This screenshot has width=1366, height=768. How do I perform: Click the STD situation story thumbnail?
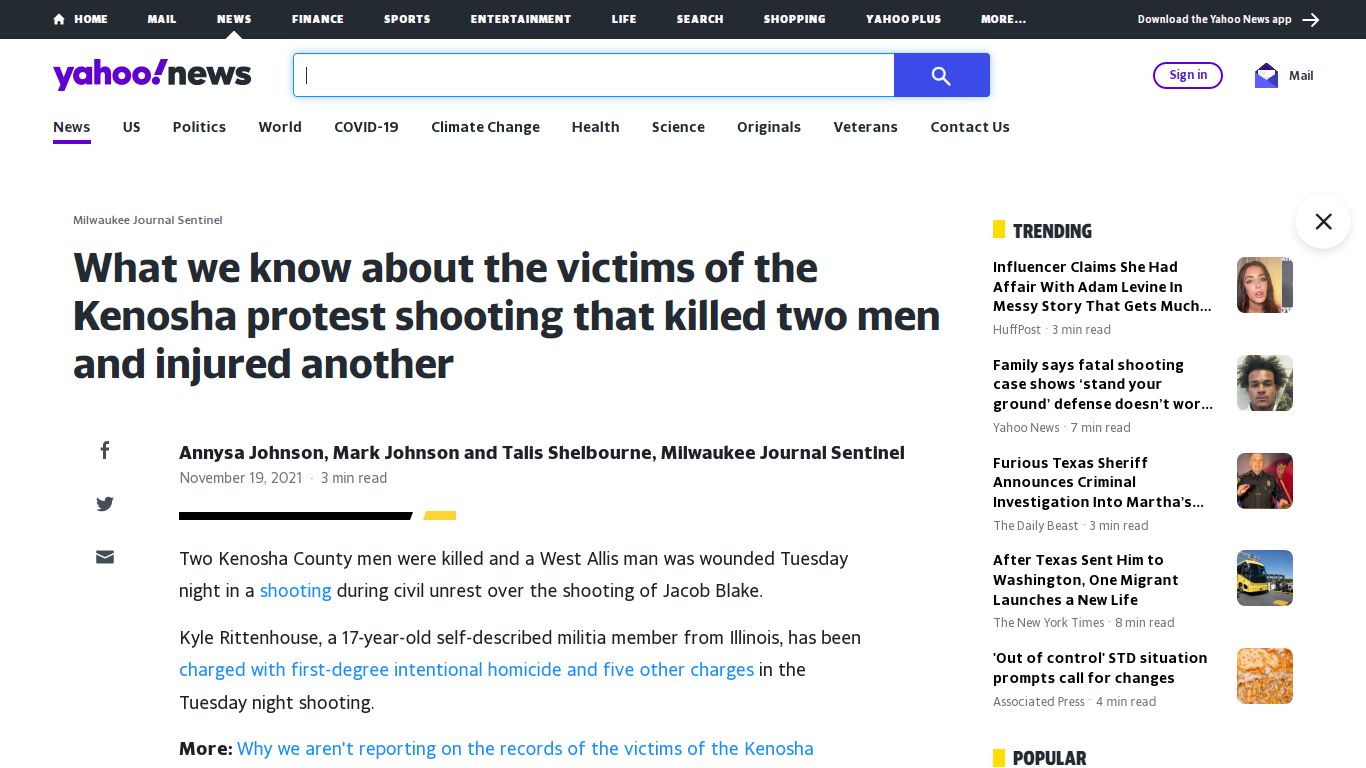pyautogui.click(x=1265, y=676)
